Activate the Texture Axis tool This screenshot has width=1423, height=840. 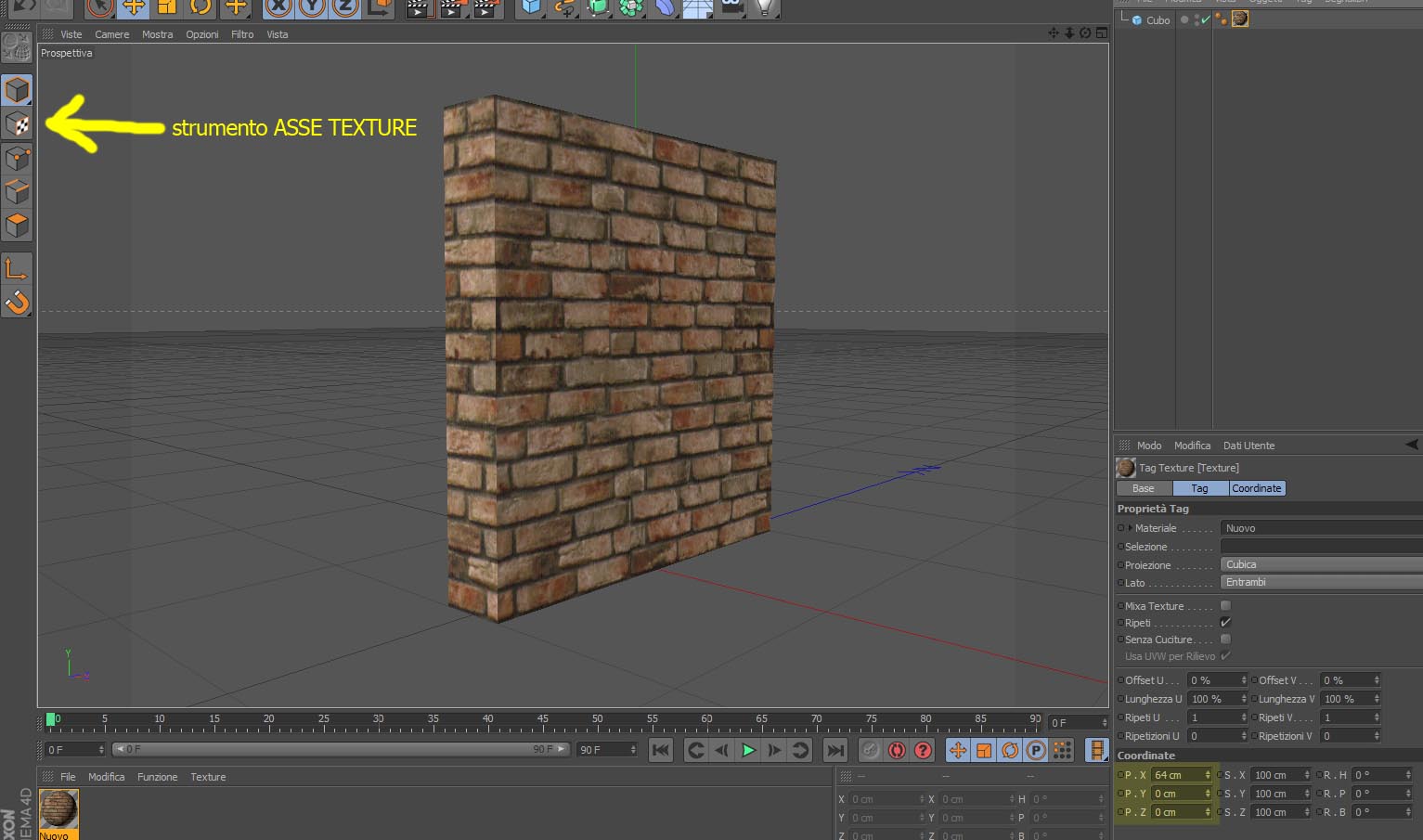click(17, 123)
